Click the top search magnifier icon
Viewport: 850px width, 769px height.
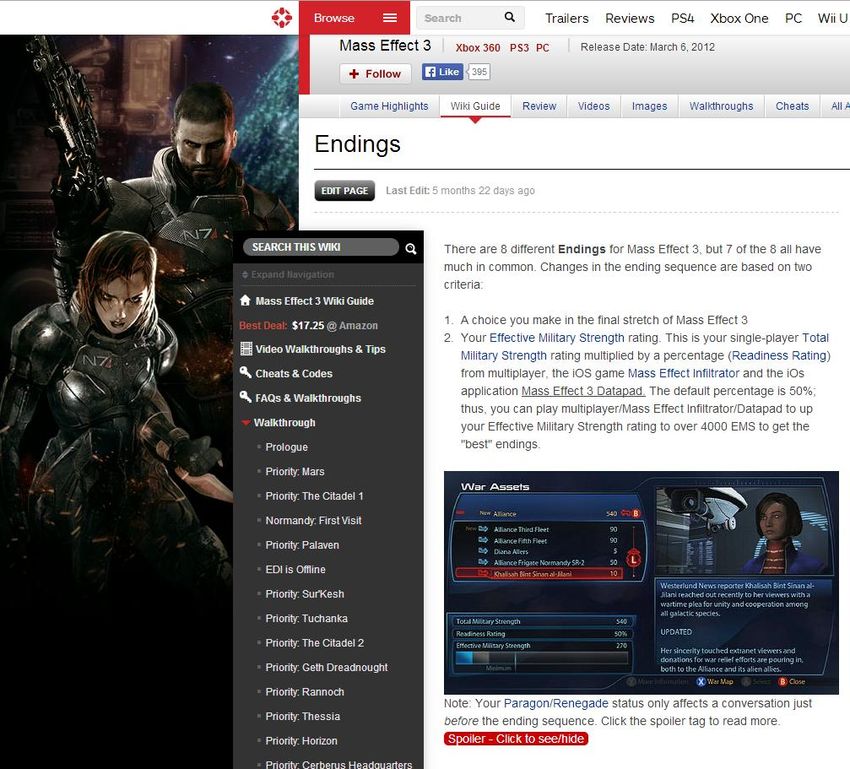(510, 17)
